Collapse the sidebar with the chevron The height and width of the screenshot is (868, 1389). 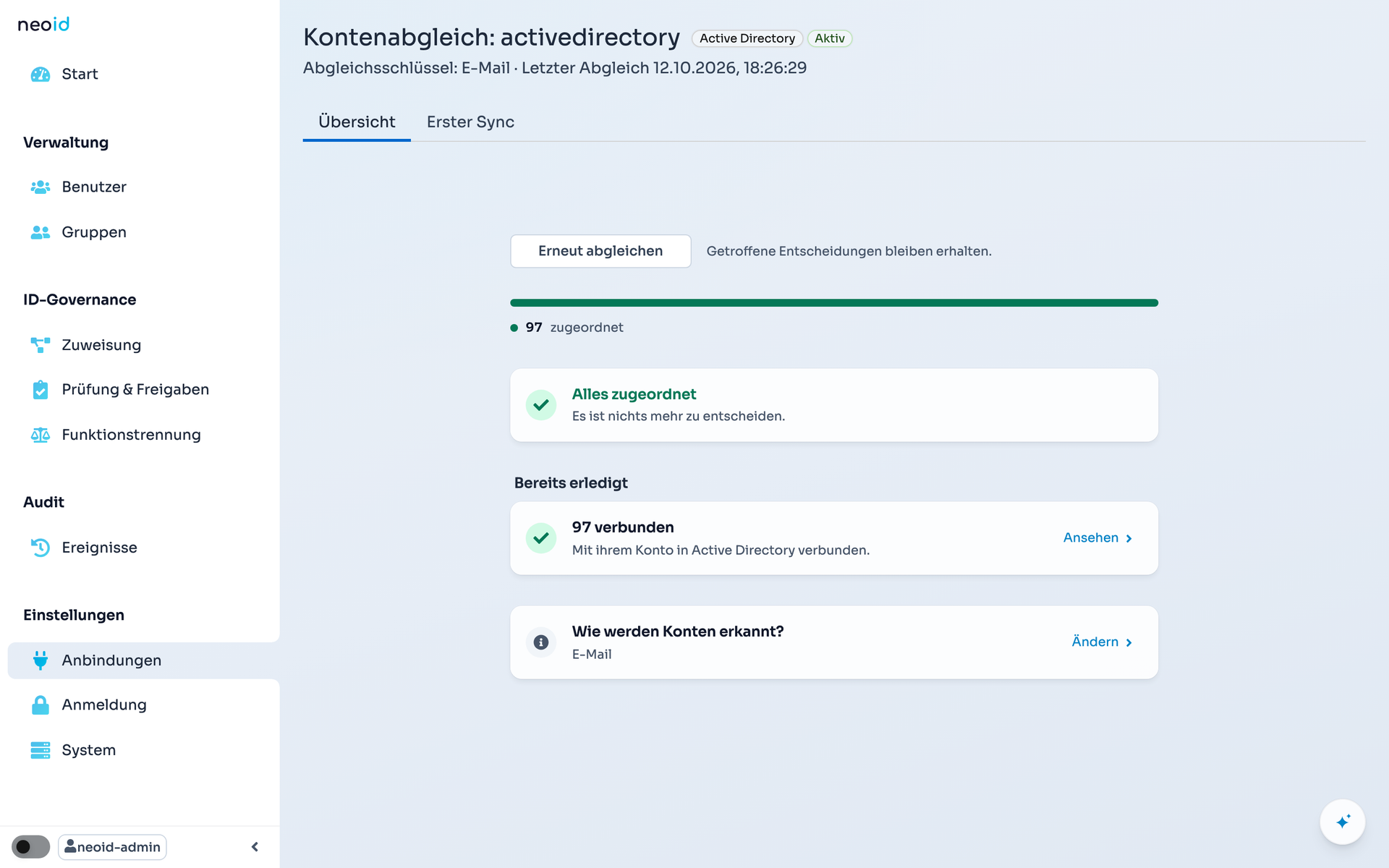[x=255, y=847]
